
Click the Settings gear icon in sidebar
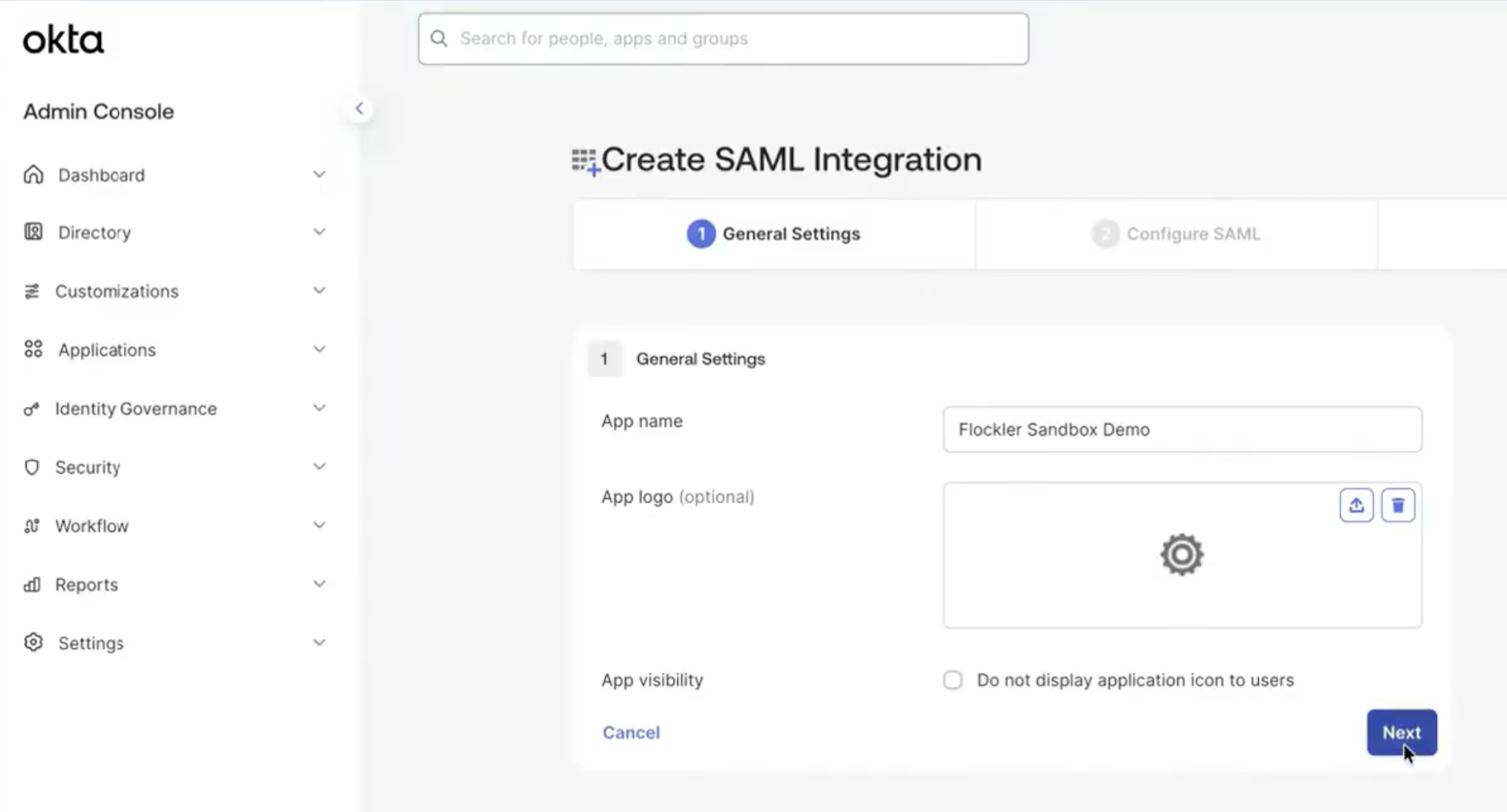click(x=33, y=643)
